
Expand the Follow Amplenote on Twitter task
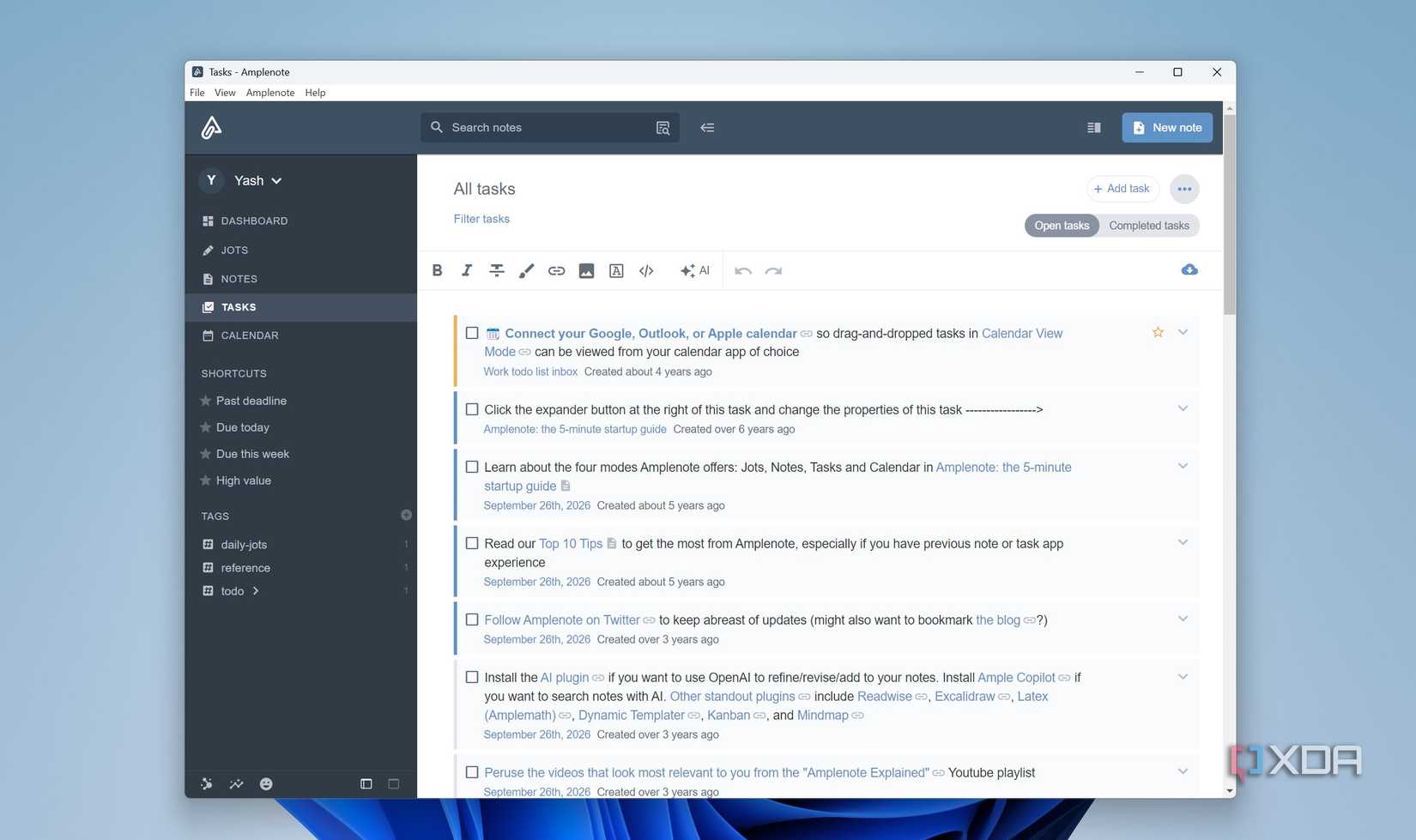(1183, 619)
